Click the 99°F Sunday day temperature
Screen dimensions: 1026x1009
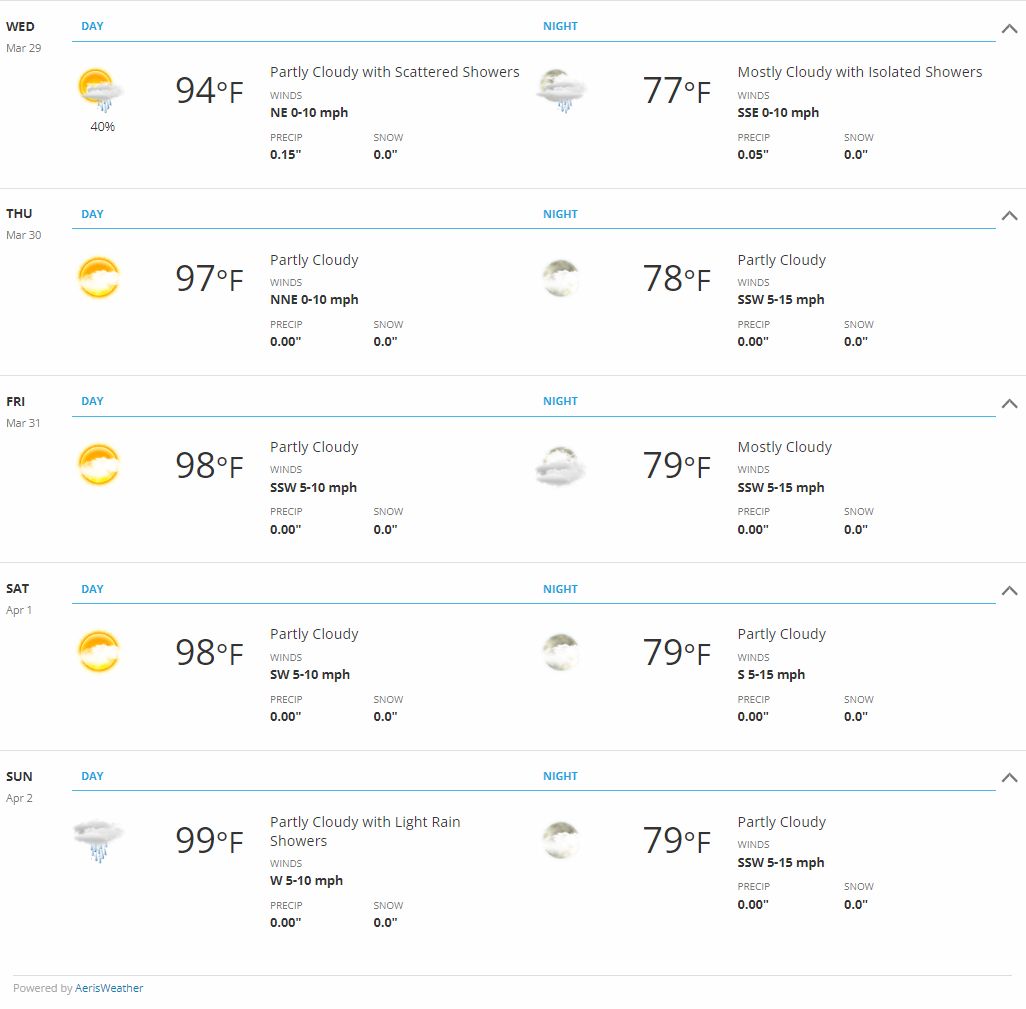click(x=209, y=840)
